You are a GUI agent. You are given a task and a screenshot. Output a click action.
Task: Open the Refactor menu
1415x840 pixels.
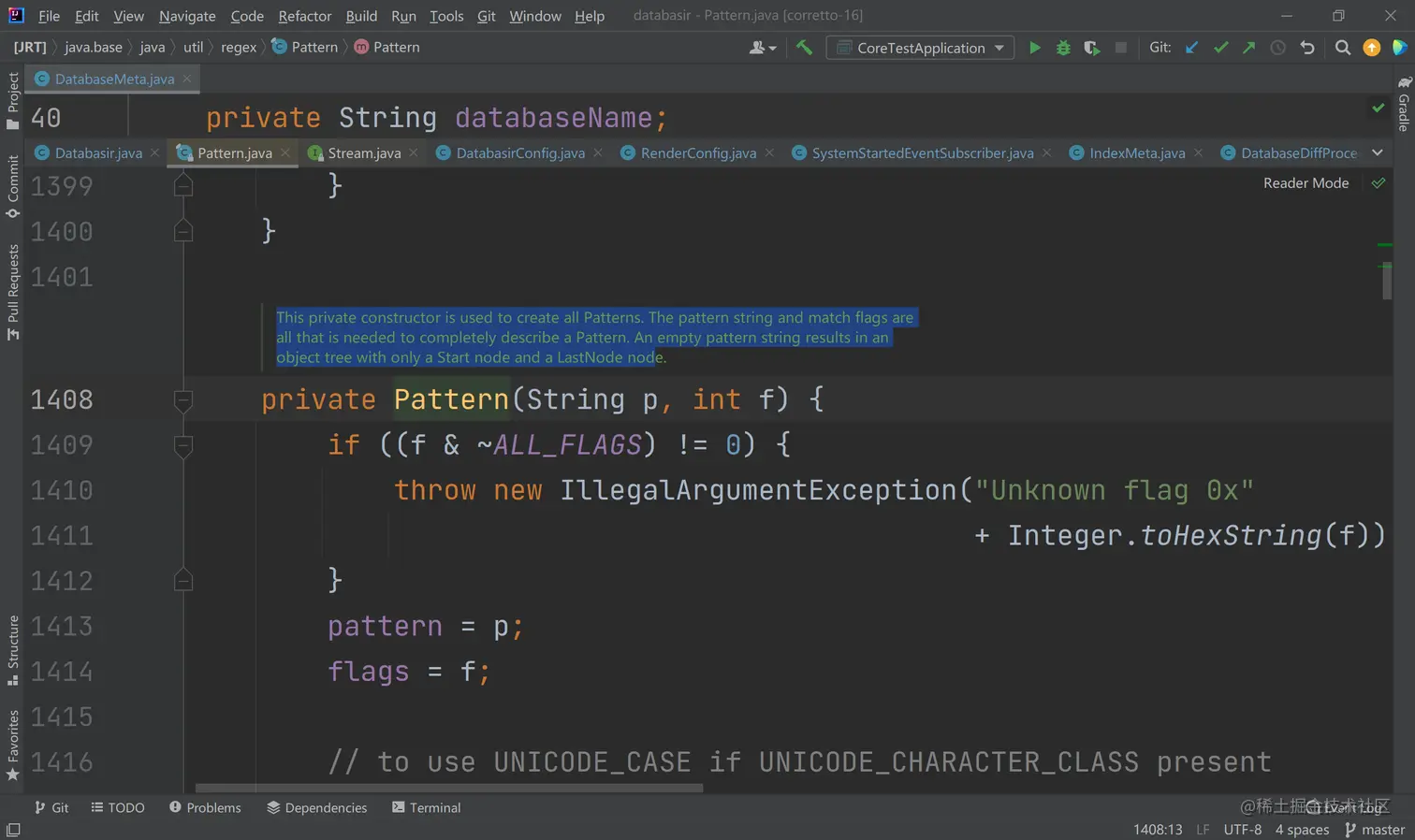click(305, 16)
